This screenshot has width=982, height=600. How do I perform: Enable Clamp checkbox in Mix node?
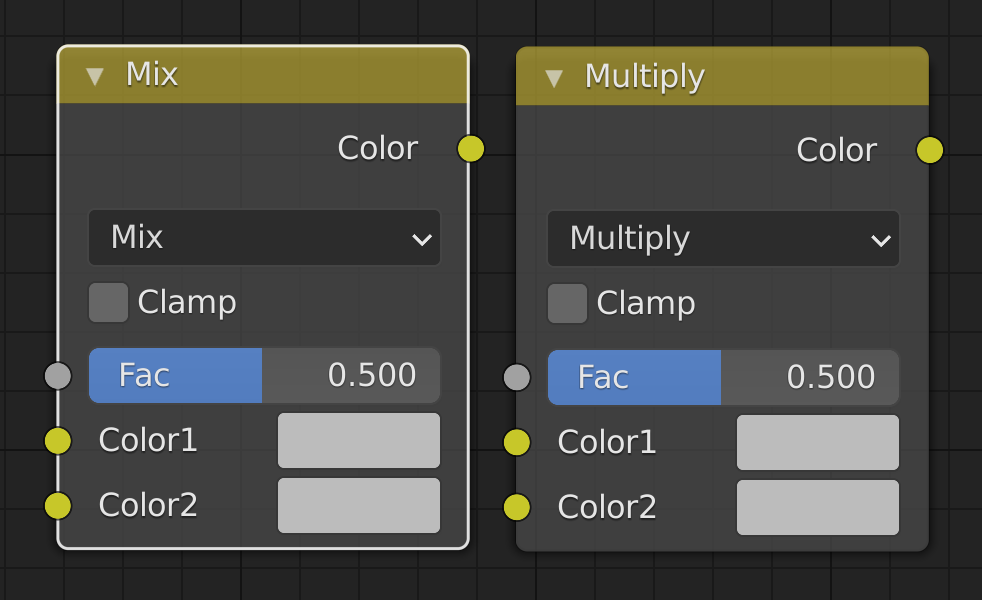pos(108,303)
